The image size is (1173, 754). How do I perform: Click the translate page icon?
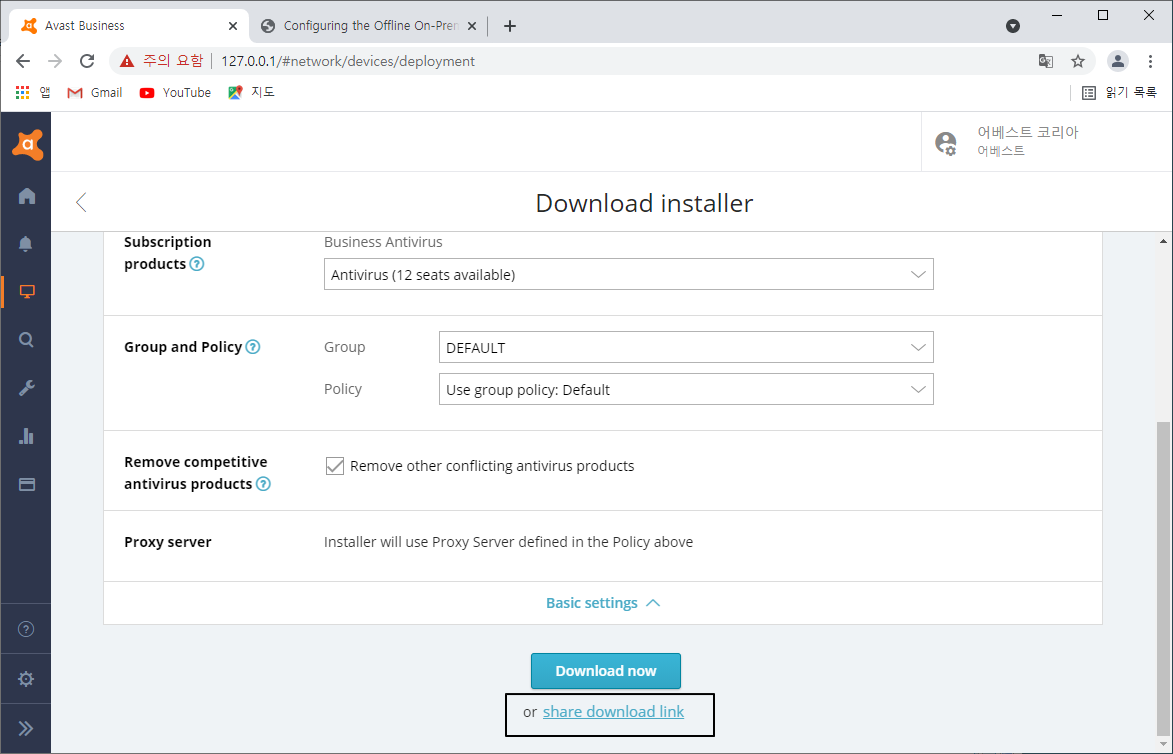tap(1046, 61)
